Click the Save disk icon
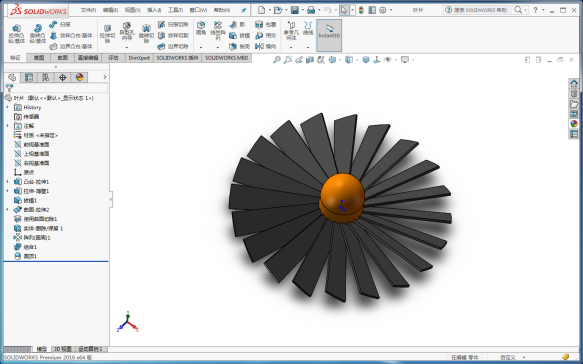The height and width of the screenshot is (364, 583). click(294, 10)
